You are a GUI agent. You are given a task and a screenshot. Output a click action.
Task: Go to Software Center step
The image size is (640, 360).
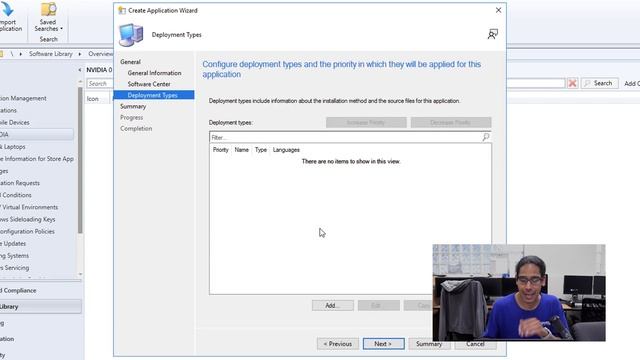click(149, 84)
